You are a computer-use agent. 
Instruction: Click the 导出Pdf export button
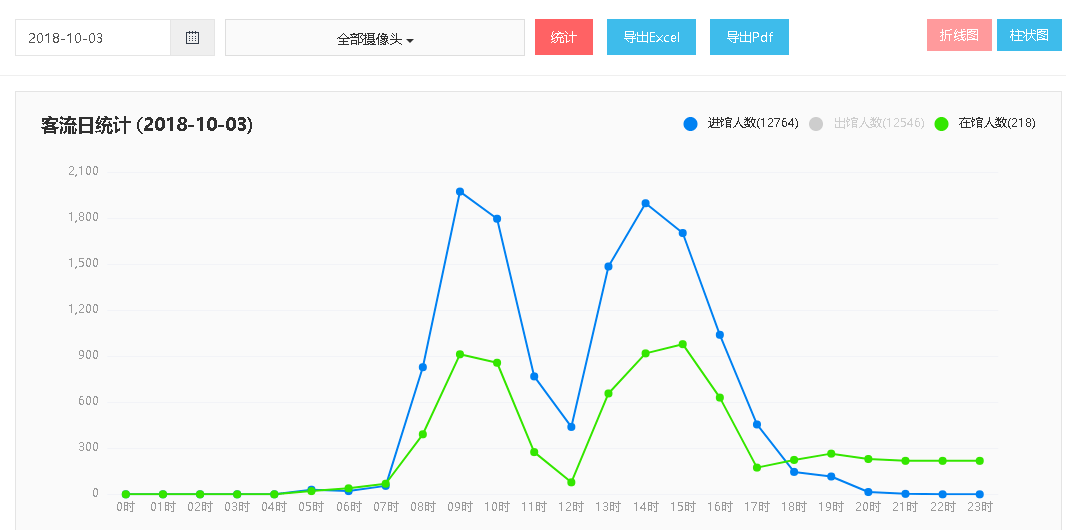click(749, 37)
